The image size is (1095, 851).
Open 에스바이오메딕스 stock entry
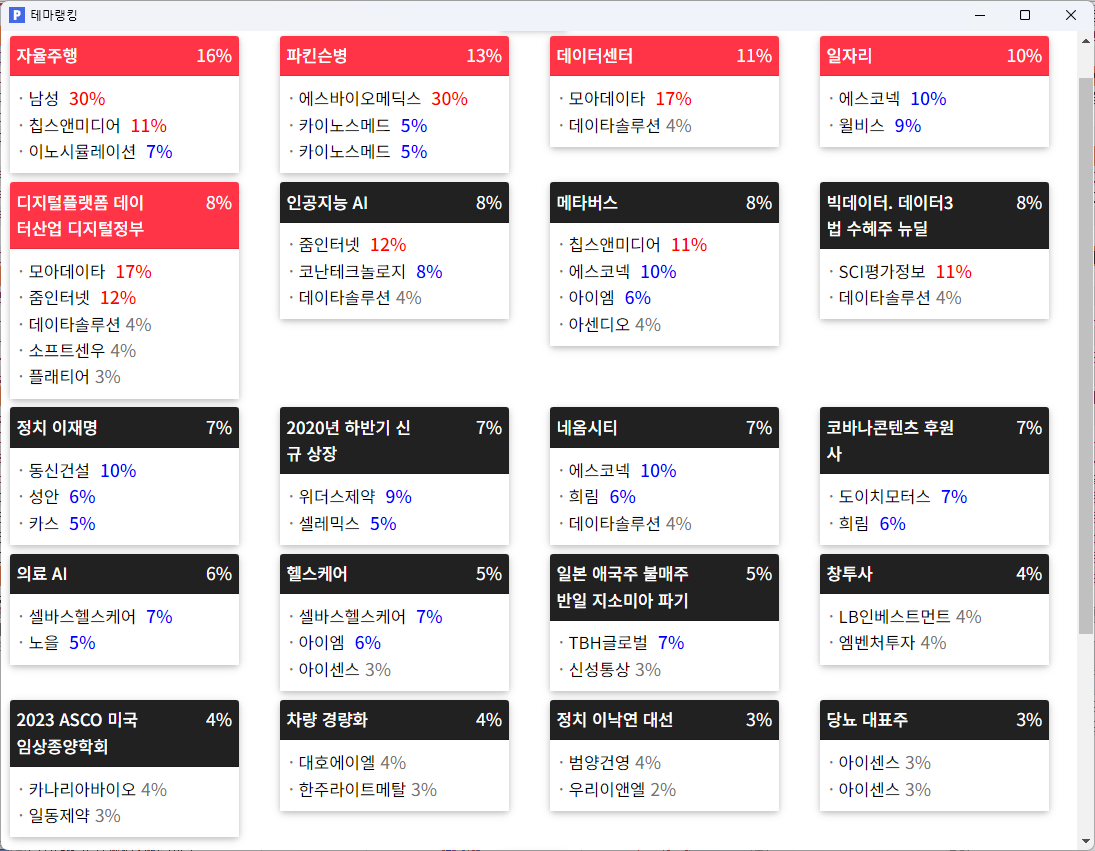(x=383, y=99)
